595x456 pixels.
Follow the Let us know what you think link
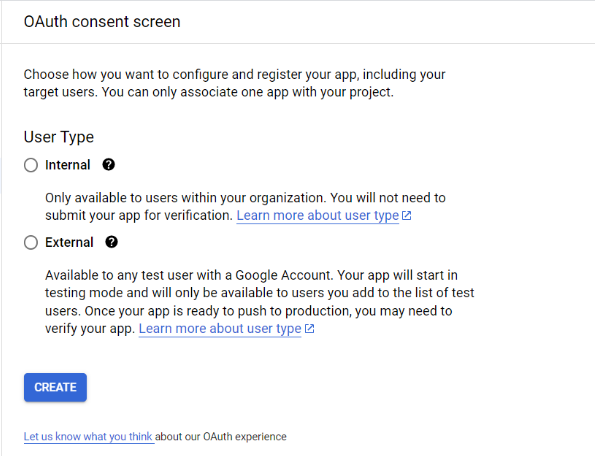pos(88,437)
